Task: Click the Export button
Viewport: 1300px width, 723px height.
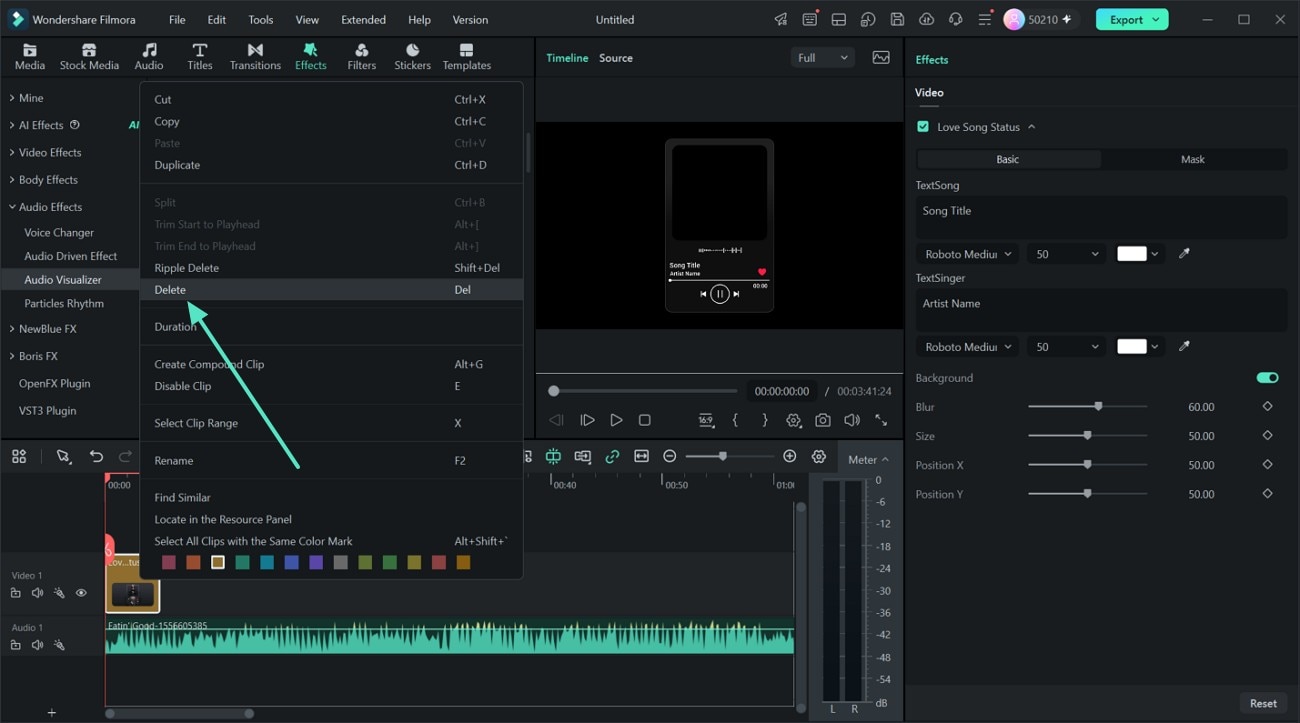Action: (x=1132, y=19)
